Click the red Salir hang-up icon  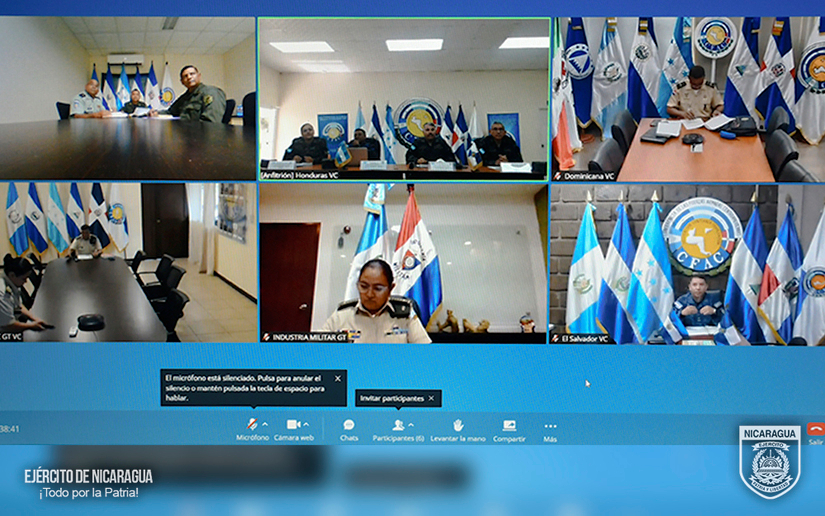pos(815,429)
